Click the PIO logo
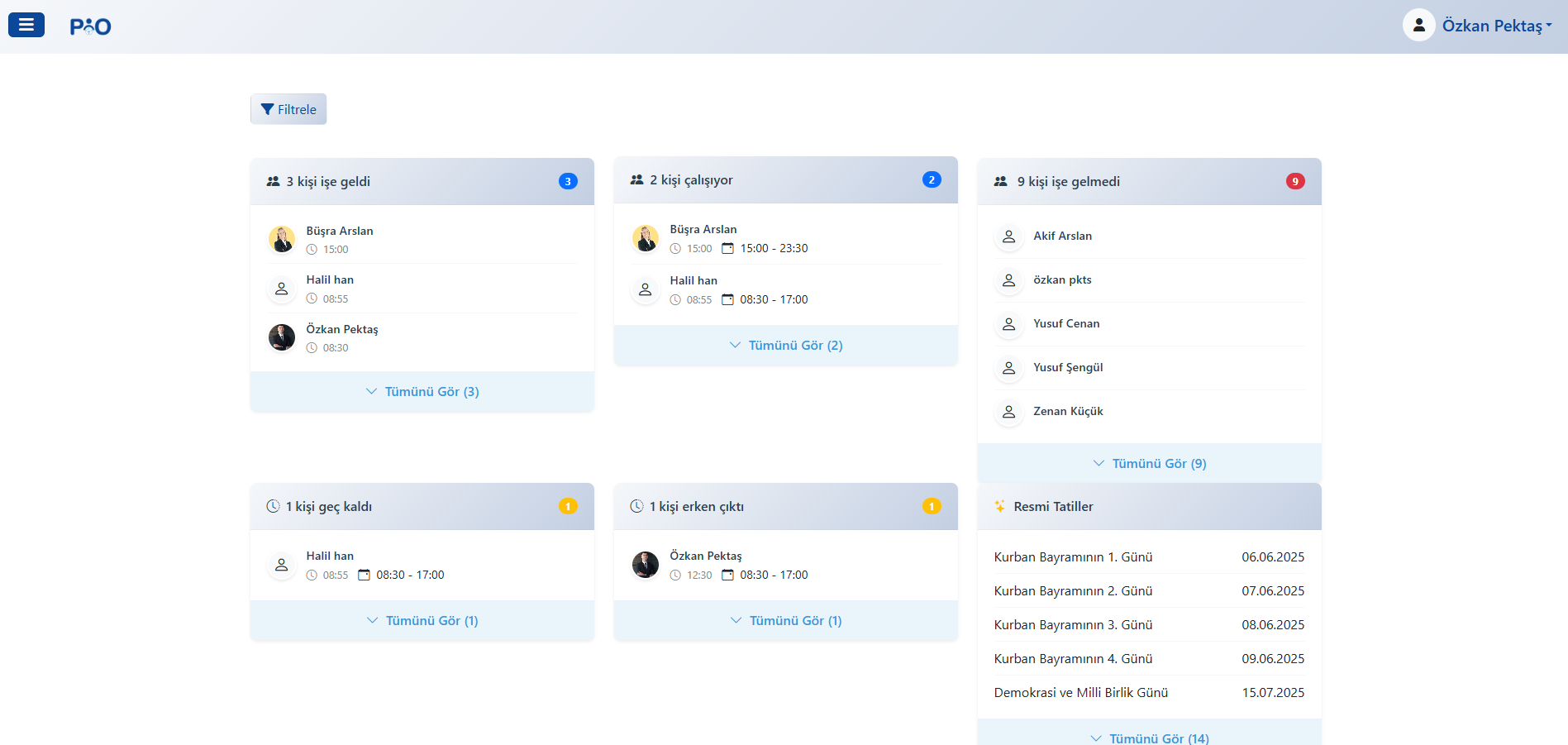Screen dimensions: 1568x745 (x=90, y=26)
